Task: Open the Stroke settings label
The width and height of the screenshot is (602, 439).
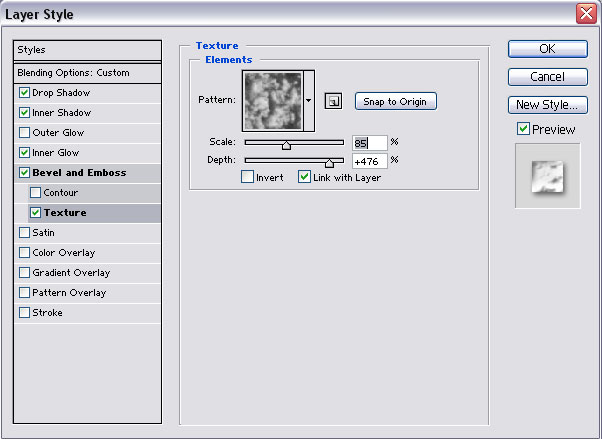Action: (47, 312)
